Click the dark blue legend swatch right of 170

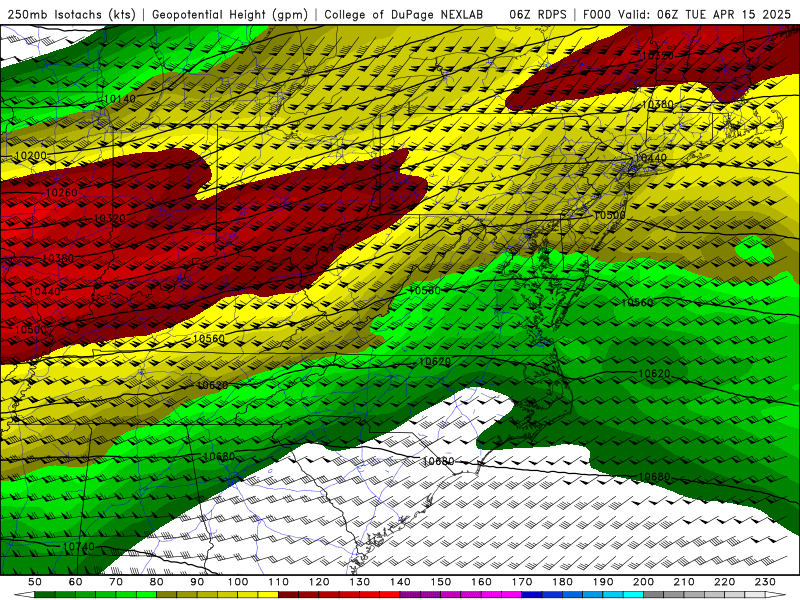532,595
